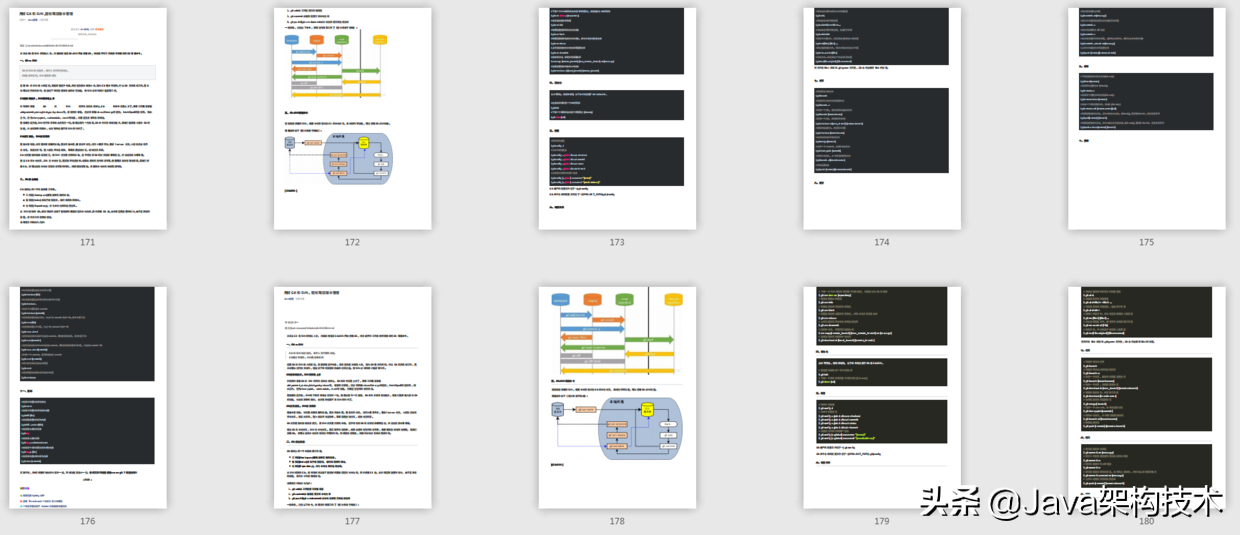
Task: Select the page 176 thumbnail
Action: pos(88,397)
